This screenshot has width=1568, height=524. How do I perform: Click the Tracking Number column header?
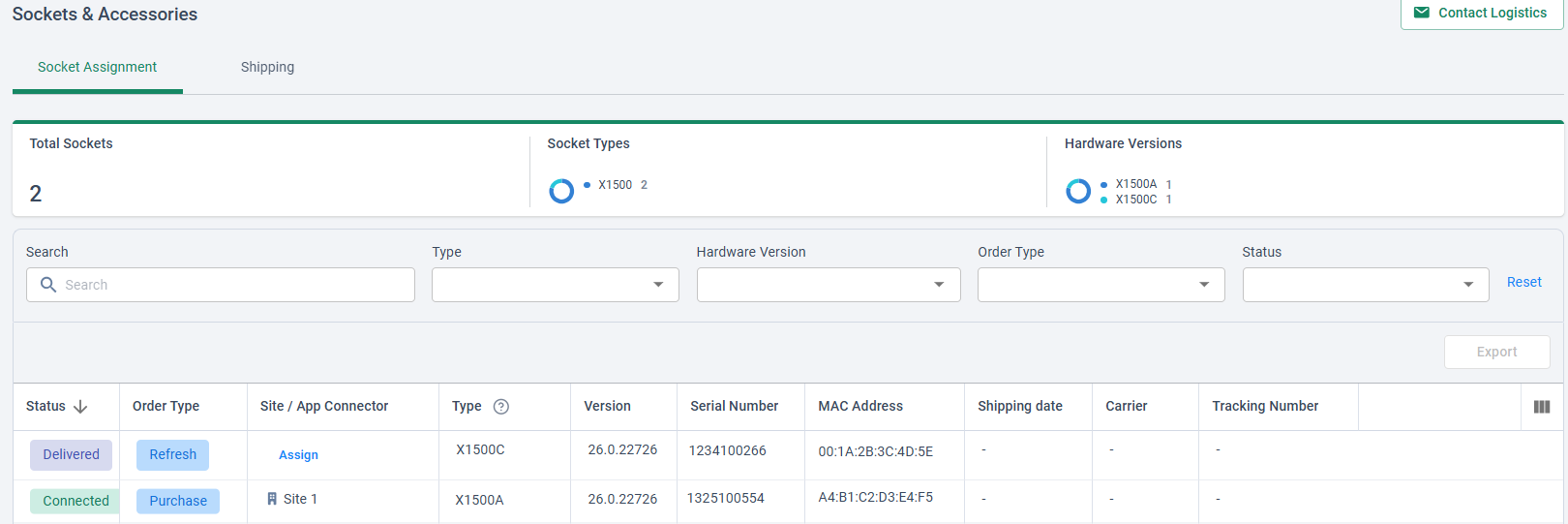click(1265, 406)
